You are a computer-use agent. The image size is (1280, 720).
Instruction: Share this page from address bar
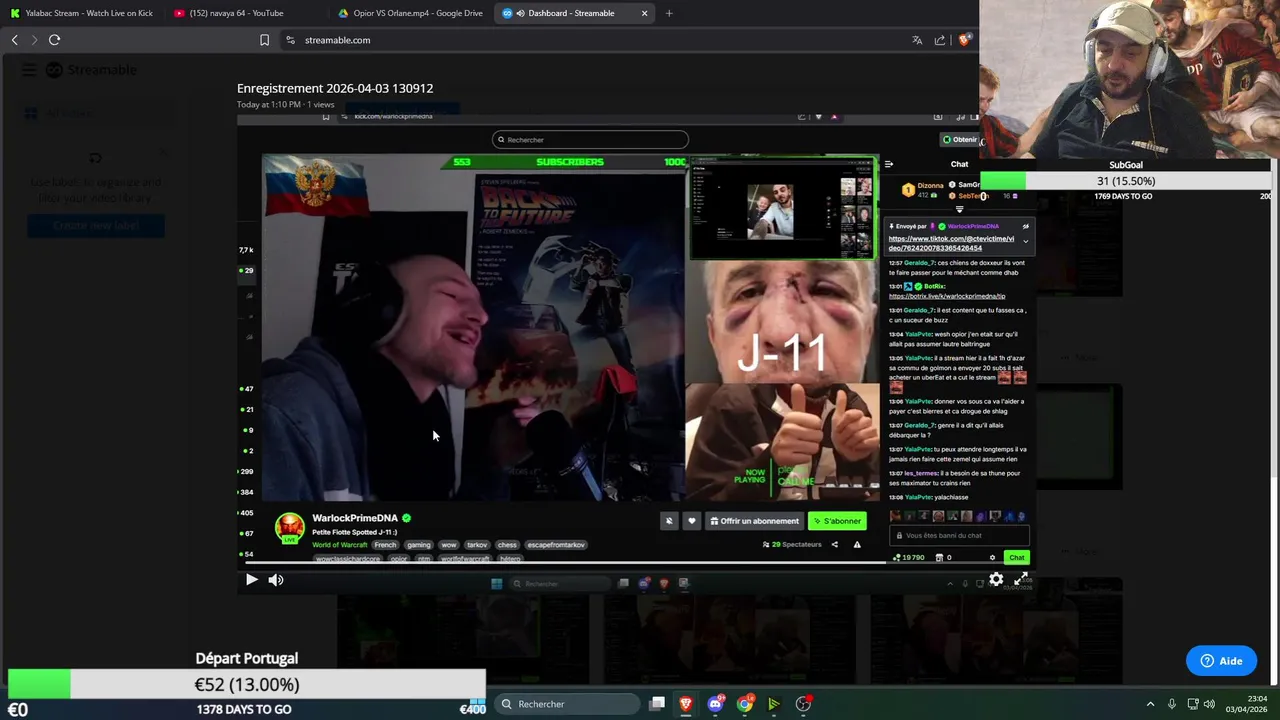pyautogui.click(x=940, y=40)
